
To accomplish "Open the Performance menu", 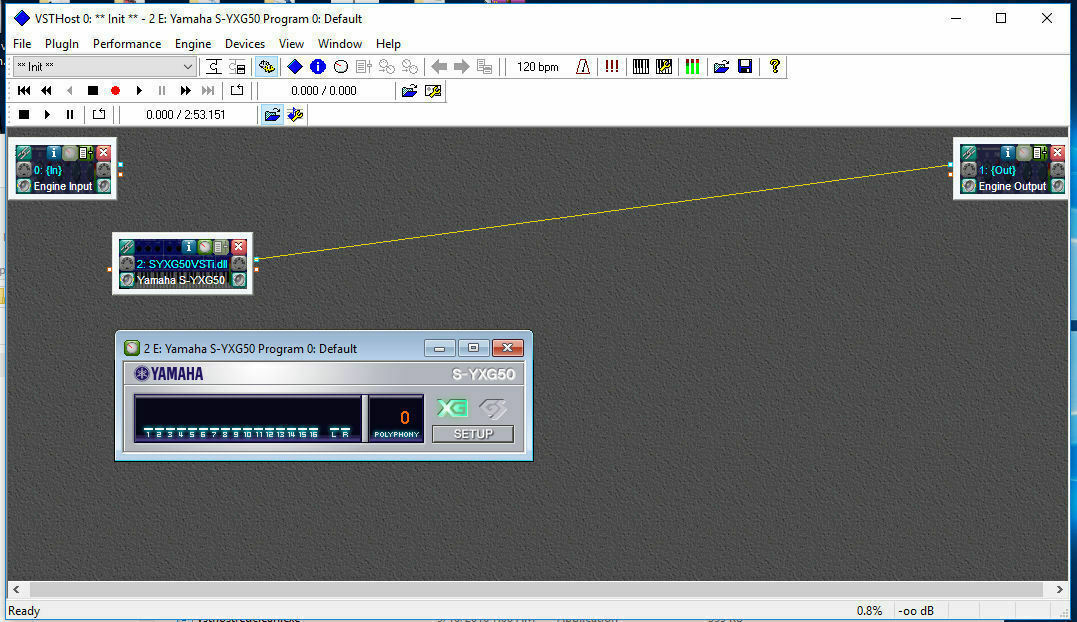I will (x=127, y=44).
